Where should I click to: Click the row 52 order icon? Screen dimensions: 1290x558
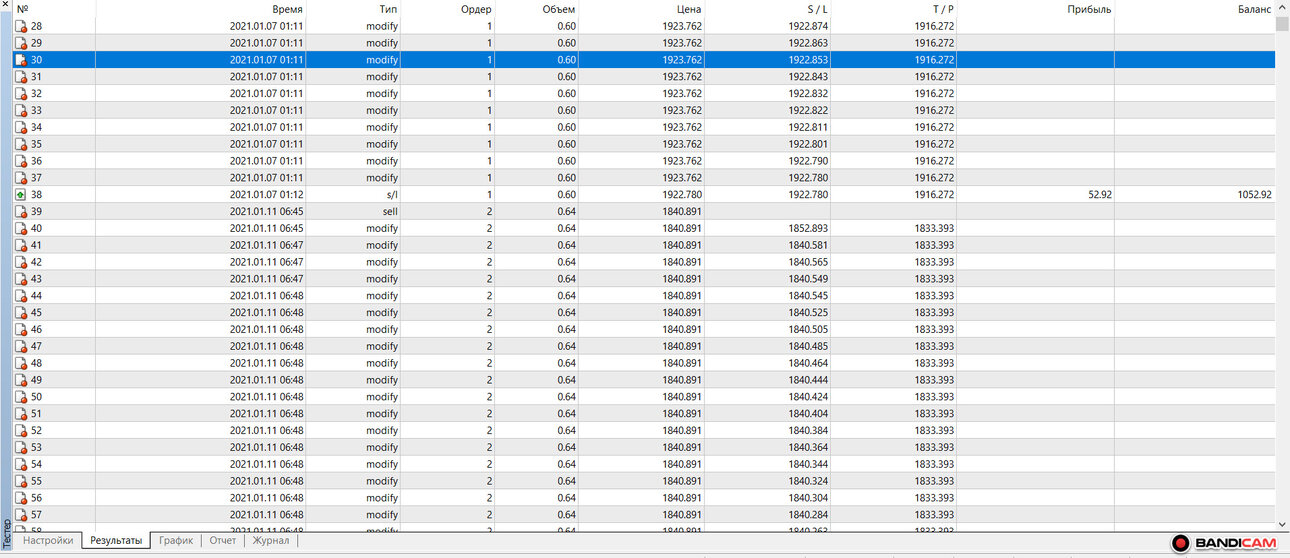pos(21,431)
